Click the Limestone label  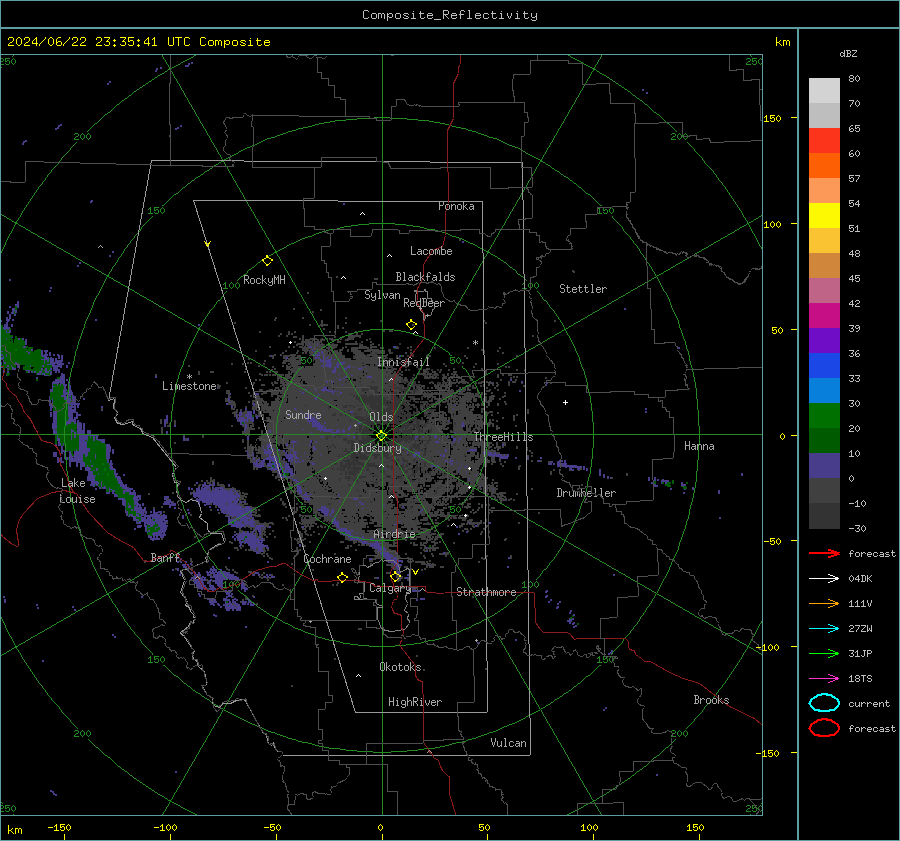[189, 386]
